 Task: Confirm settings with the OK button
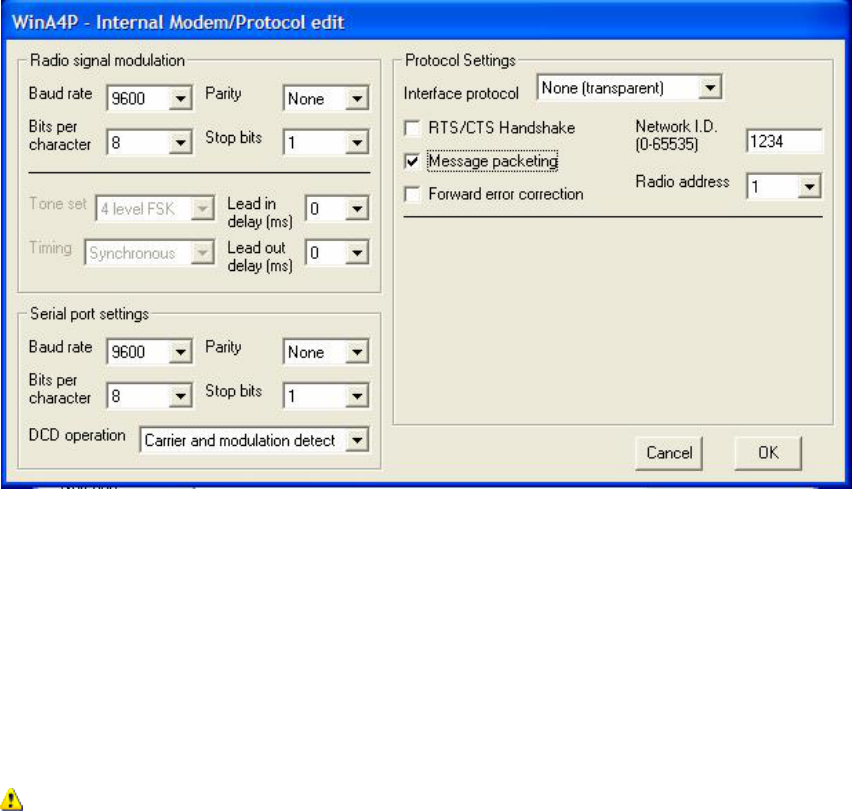(768, 453)
